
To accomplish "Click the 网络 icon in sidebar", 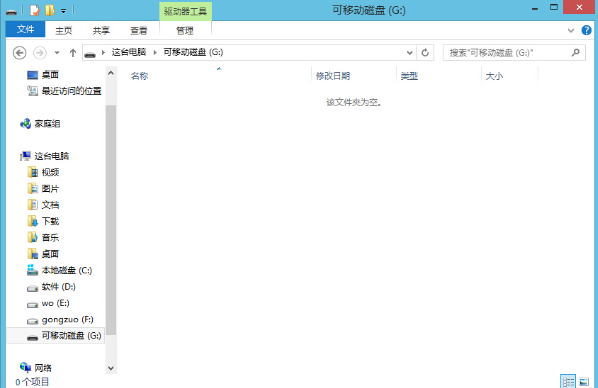I will (x=26, y=368).
